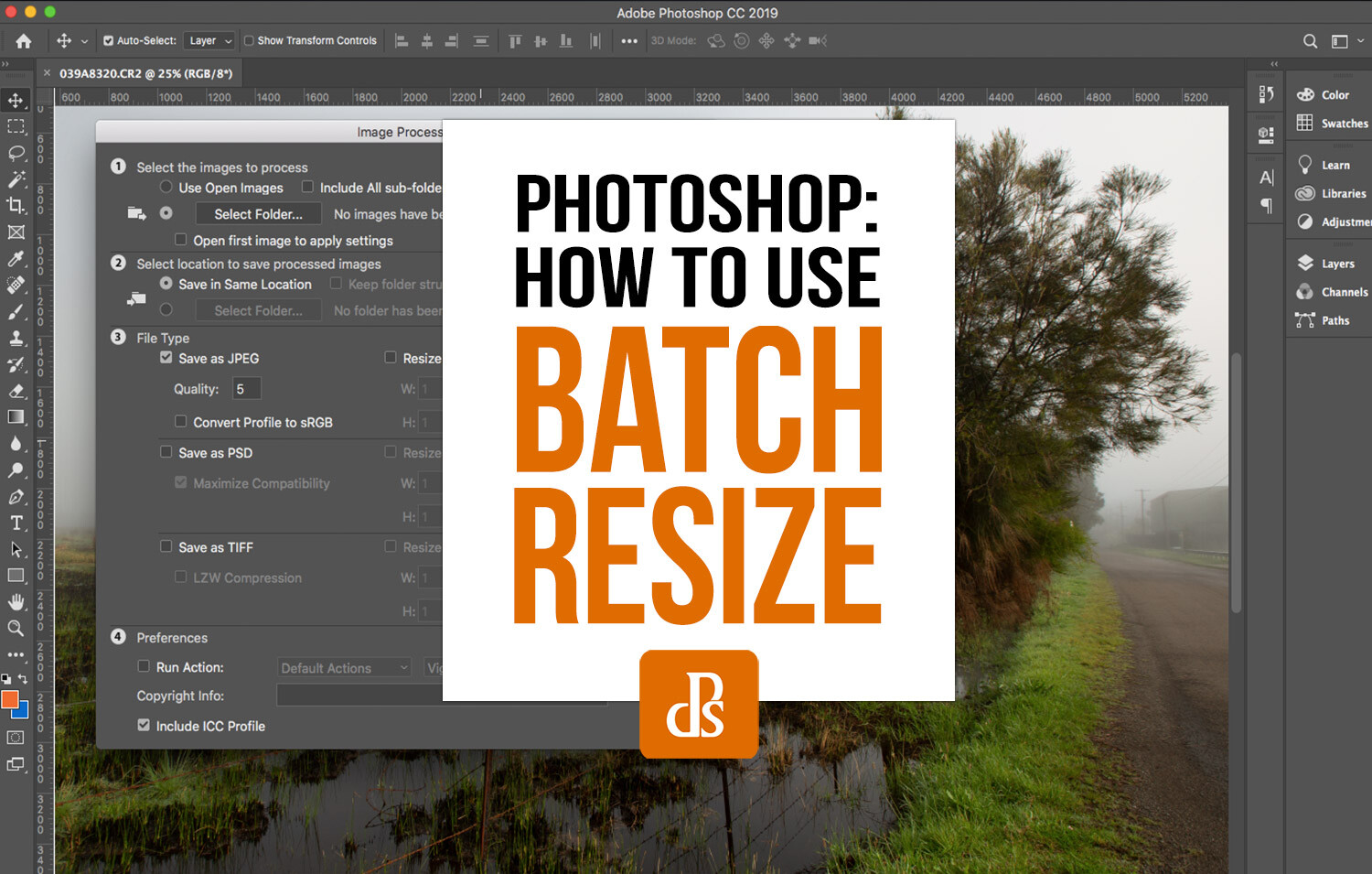The image size is (1372, 874).
Task: Toggle the Auto-Select checkbox
Action: point(109,40)
